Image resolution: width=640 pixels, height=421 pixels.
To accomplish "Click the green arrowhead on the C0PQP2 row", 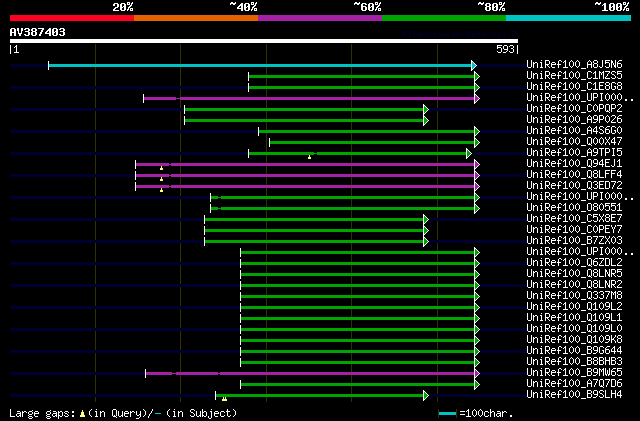I will coord(426,109).
